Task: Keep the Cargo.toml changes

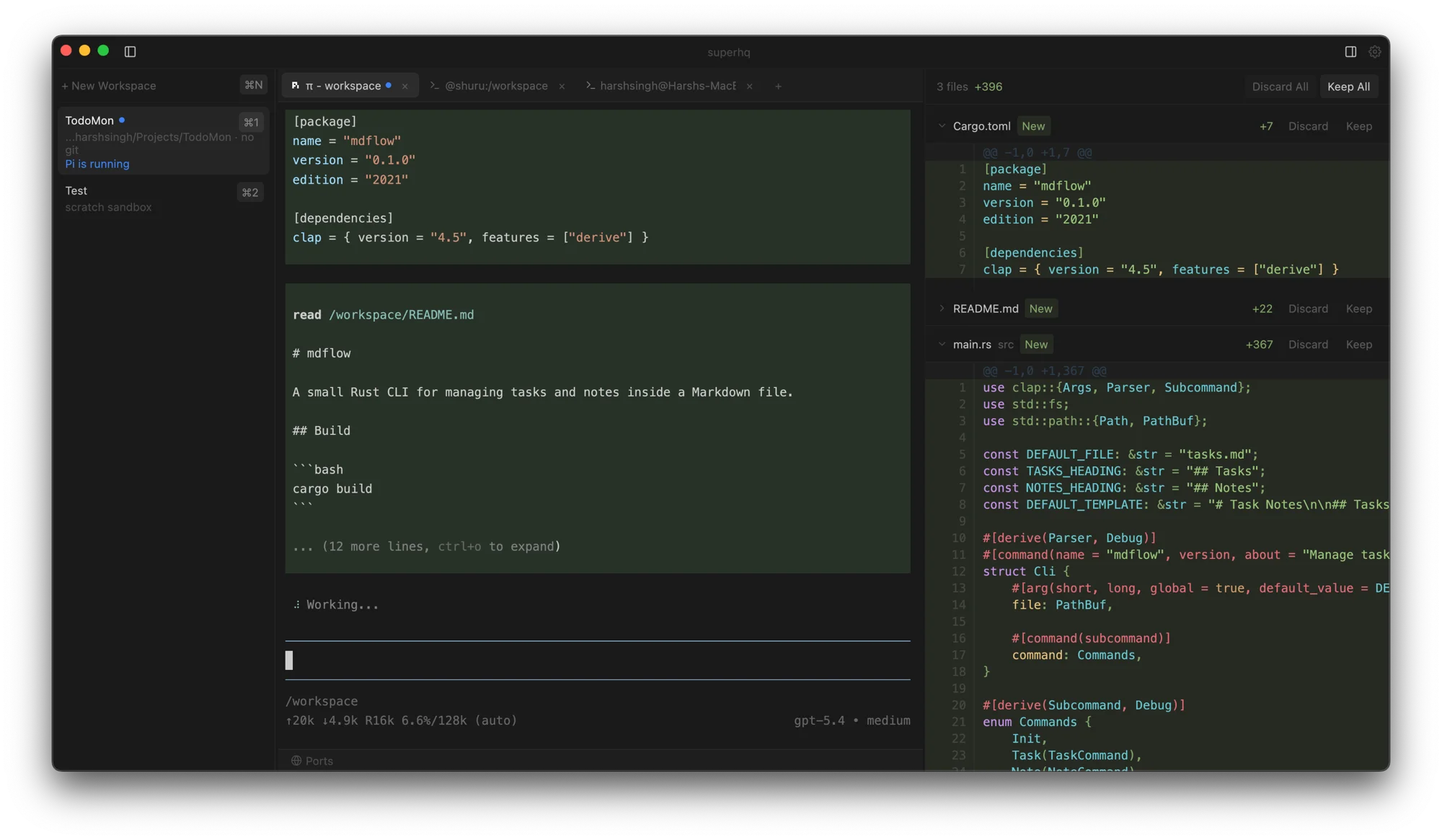Action: pos(1358,125)
